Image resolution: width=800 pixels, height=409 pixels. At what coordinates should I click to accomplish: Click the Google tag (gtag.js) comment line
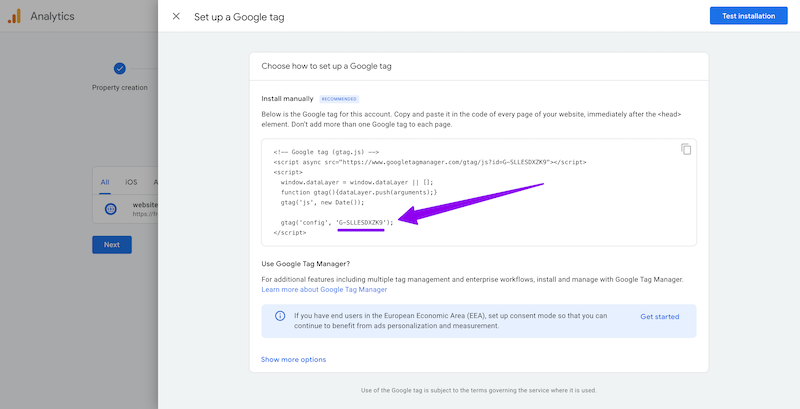326,152
